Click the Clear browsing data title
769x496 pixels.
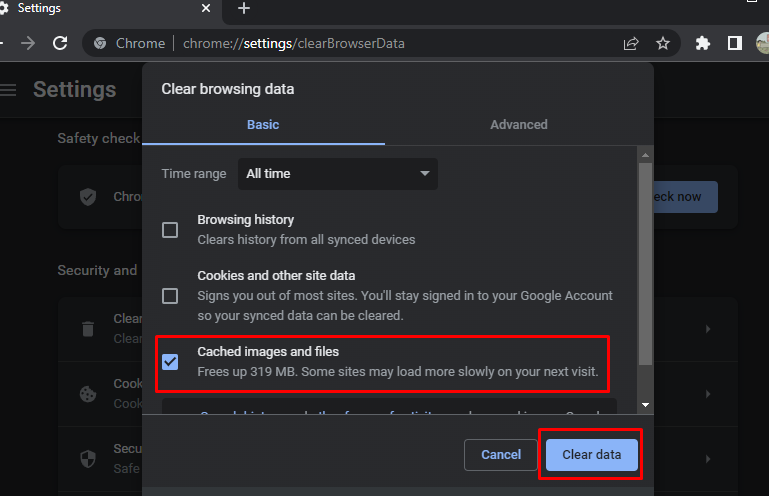click(x=228, y=89)
